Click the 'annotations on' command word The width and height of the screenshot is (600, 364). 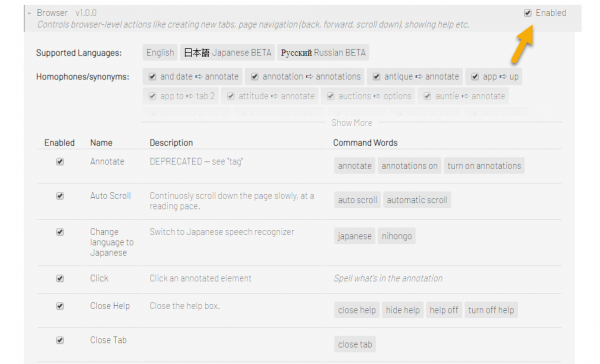[409, 166]
